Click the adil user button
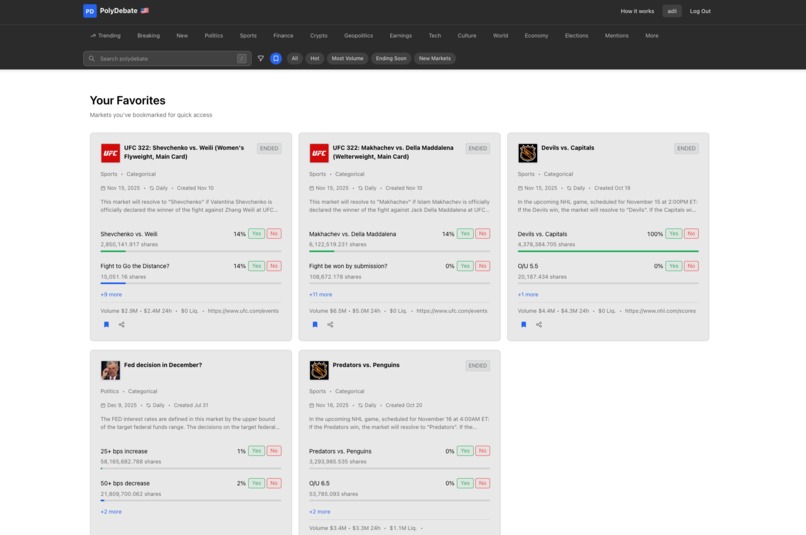The width and height of the screenshot is (806, 535). (x=672, y=11)
